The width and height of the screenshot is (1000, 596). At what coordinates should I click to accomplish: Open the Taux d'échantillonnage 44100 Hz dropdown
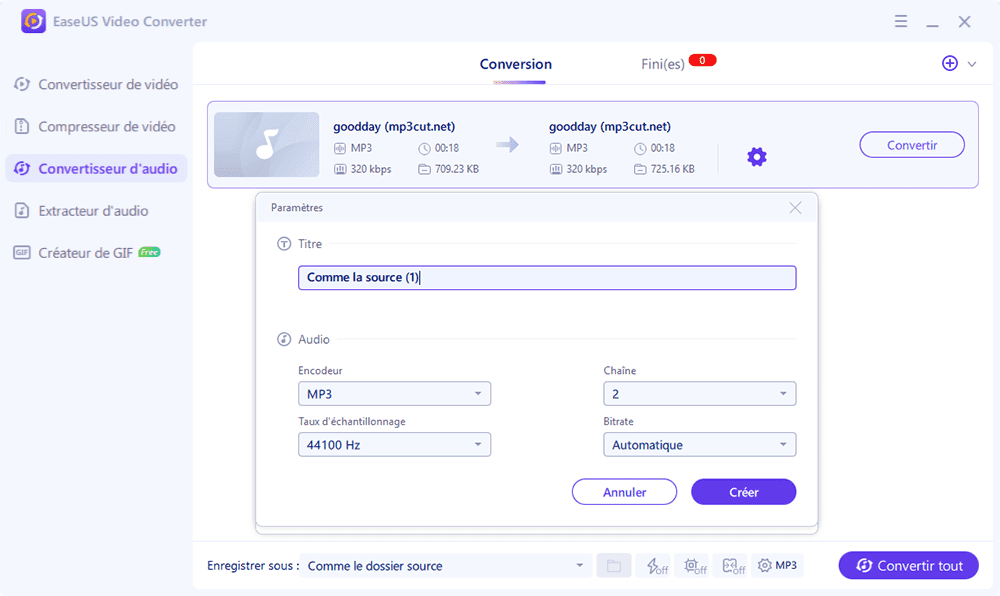(x=394, y=445)
